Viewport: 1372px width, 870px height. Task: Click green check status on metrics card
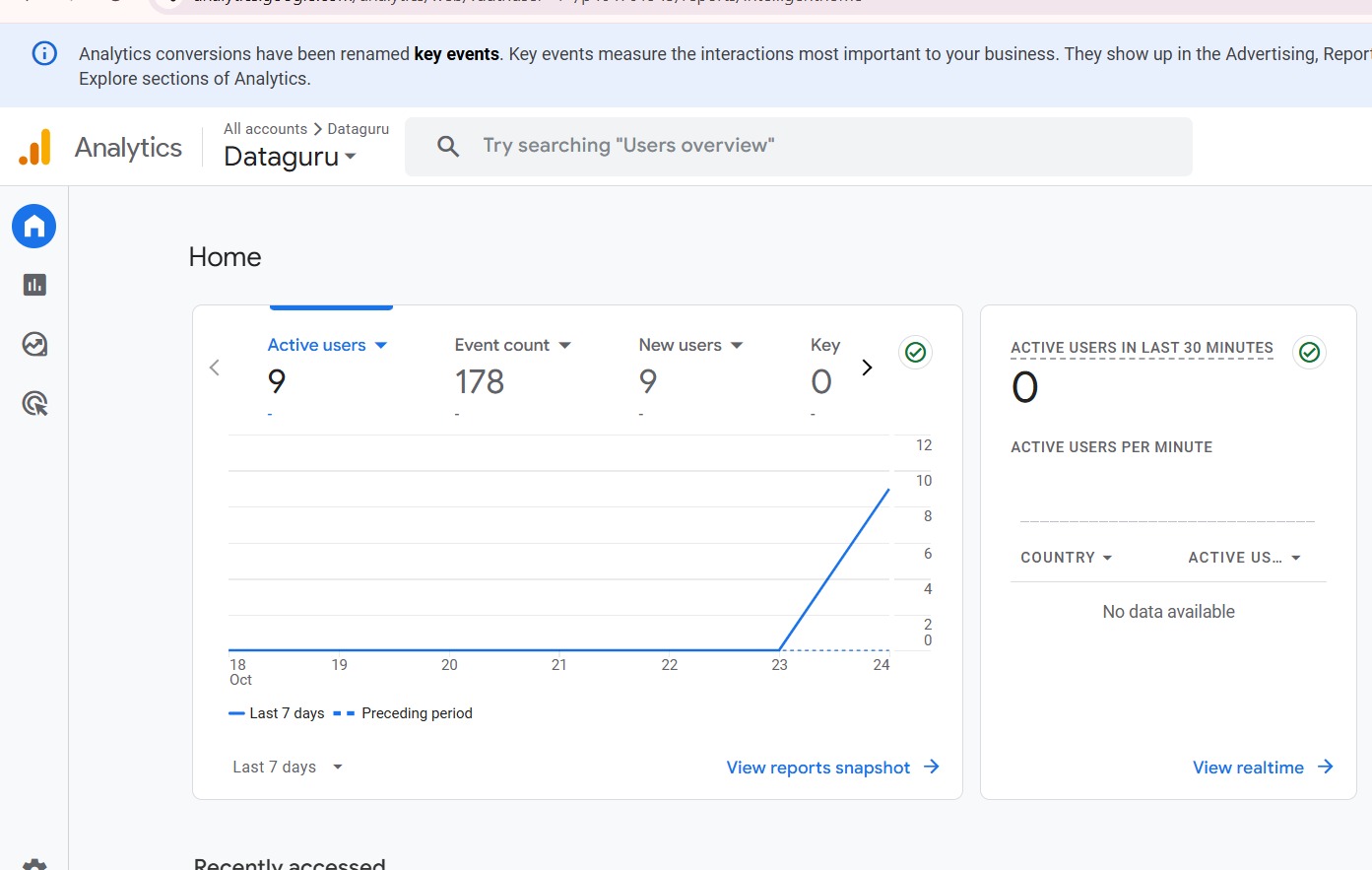coord(915,352)
